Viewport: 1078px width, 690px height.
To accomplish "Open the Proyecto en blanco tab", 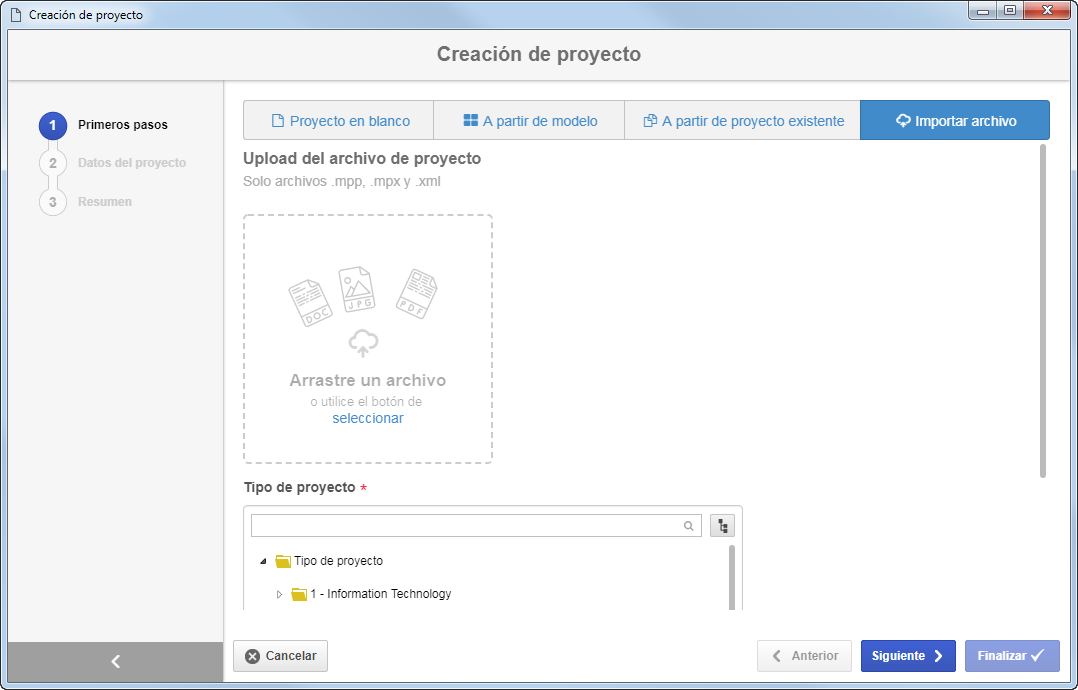I will click(338, 120).
